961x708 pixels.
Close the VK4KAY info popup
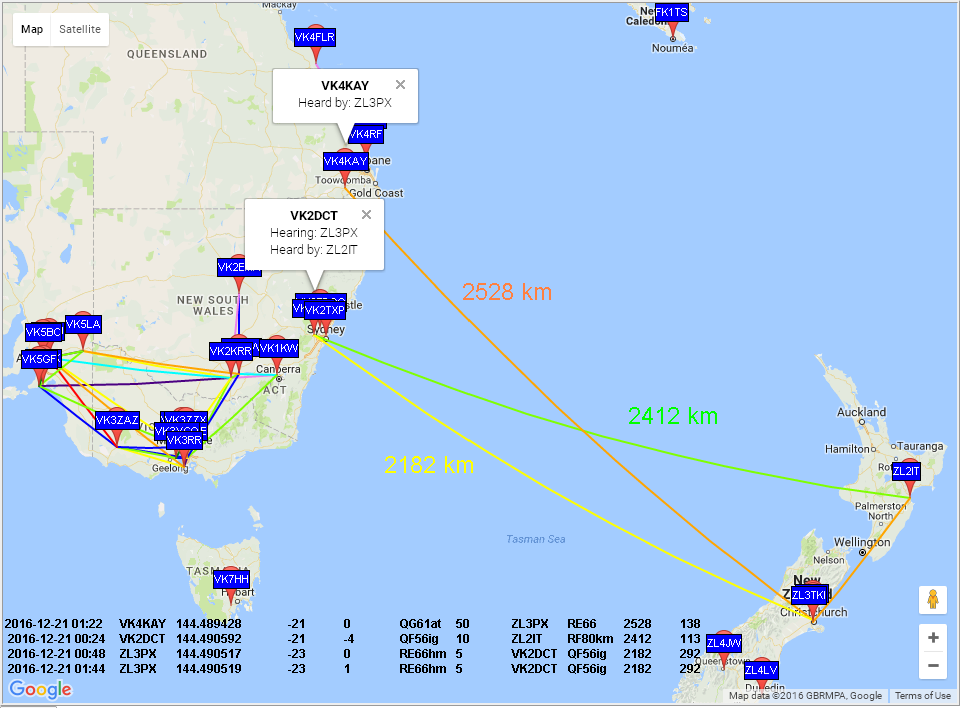400,85
